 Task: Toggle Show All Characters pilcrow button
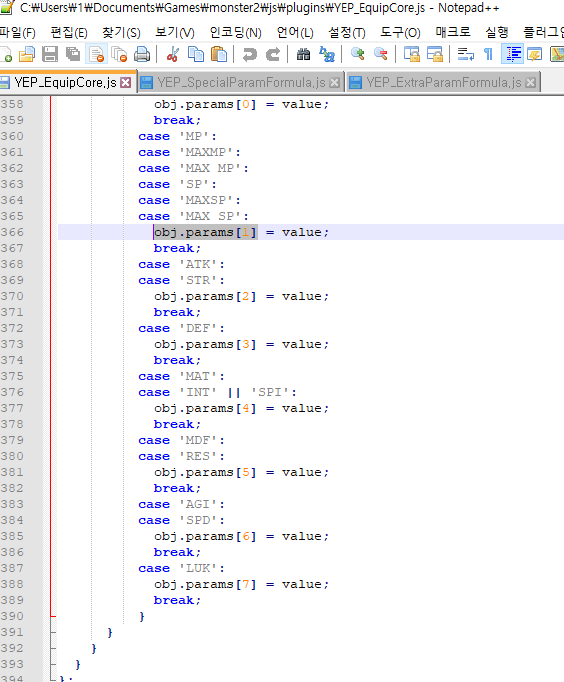(488, 54)
